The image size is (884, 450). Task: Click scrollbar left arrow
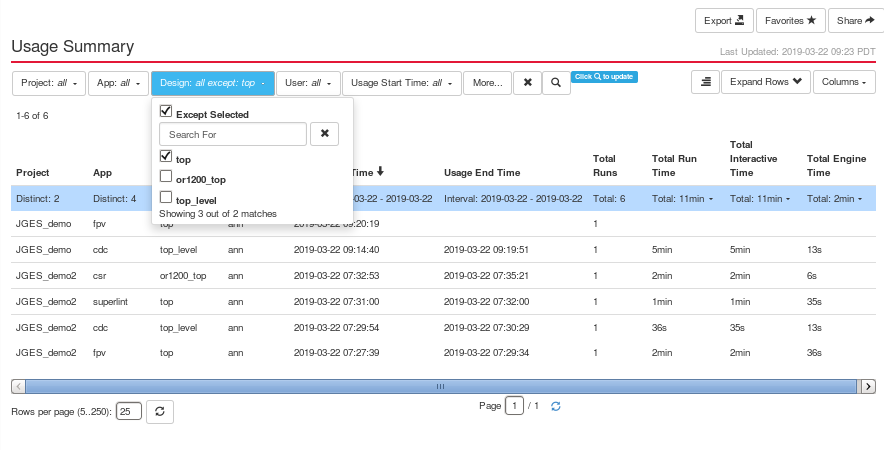[x=18, y=386]
